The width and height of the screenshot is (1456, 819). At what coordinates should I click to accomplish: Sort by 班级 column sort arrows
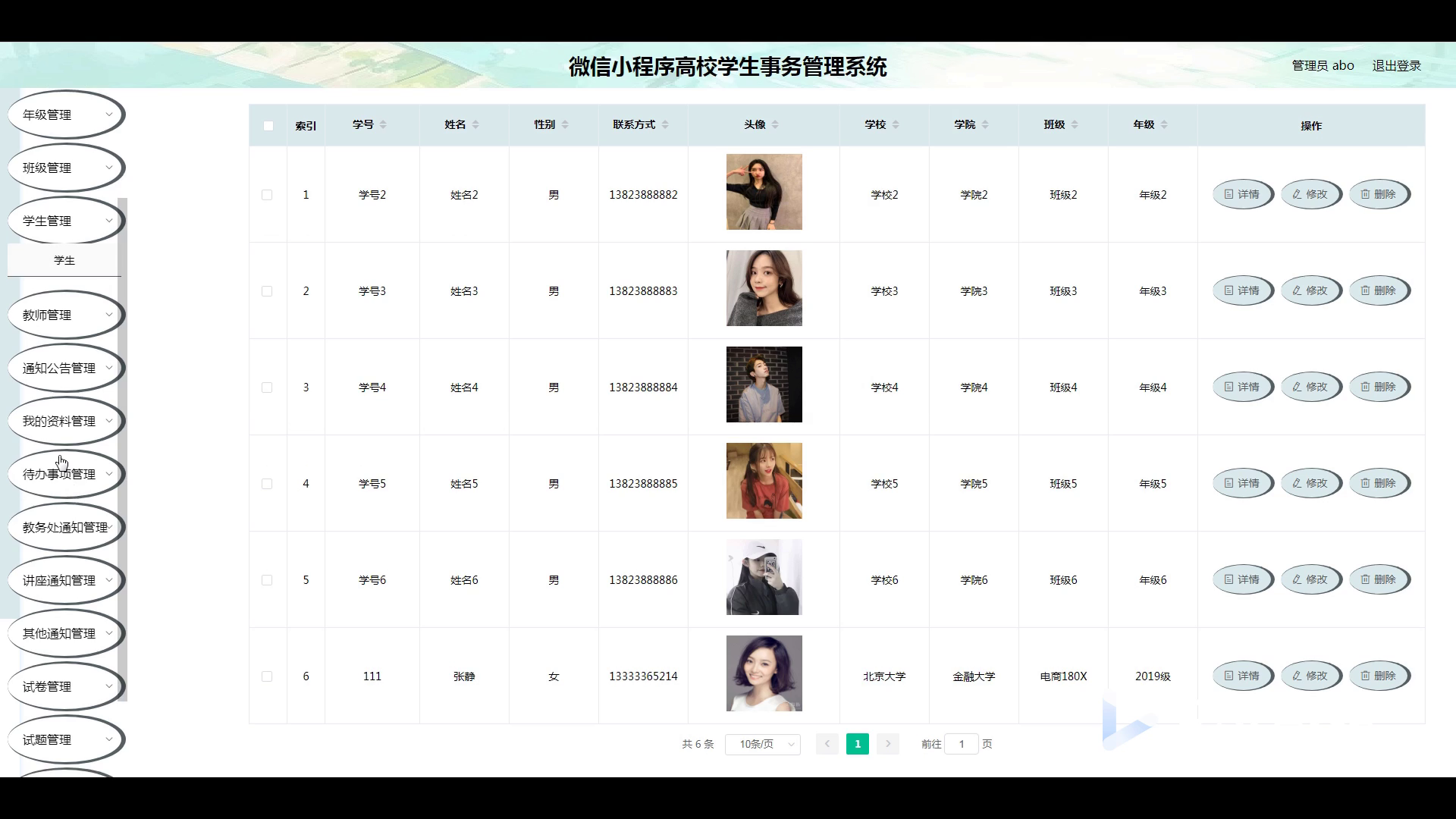(x=1075, y=125)
